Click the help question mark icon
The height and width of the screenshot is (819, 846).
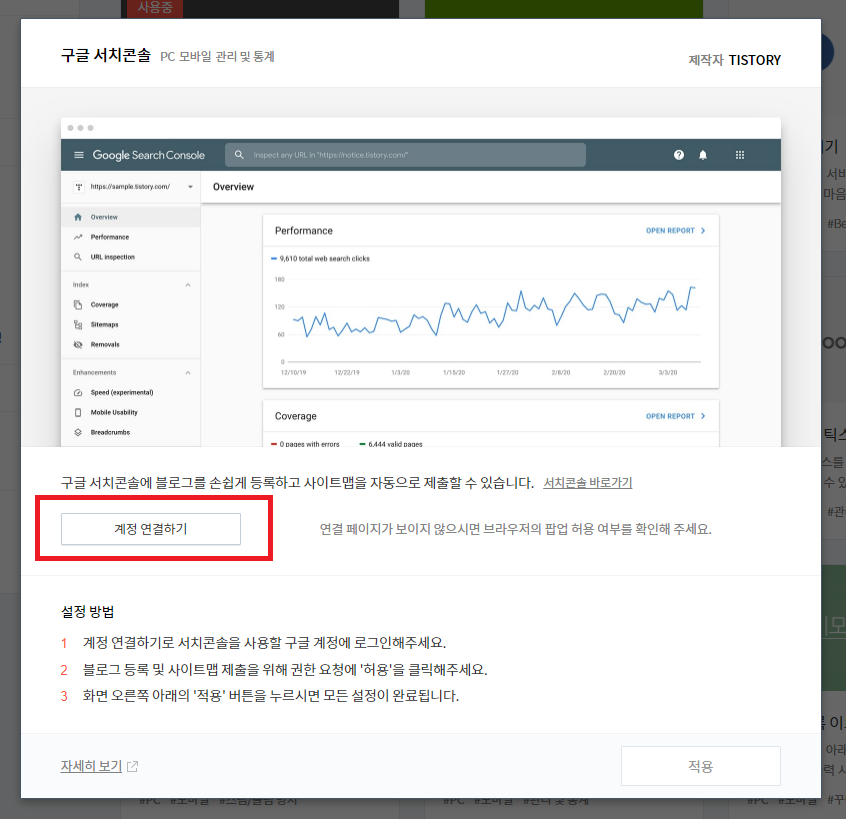(x=679, y=155)
